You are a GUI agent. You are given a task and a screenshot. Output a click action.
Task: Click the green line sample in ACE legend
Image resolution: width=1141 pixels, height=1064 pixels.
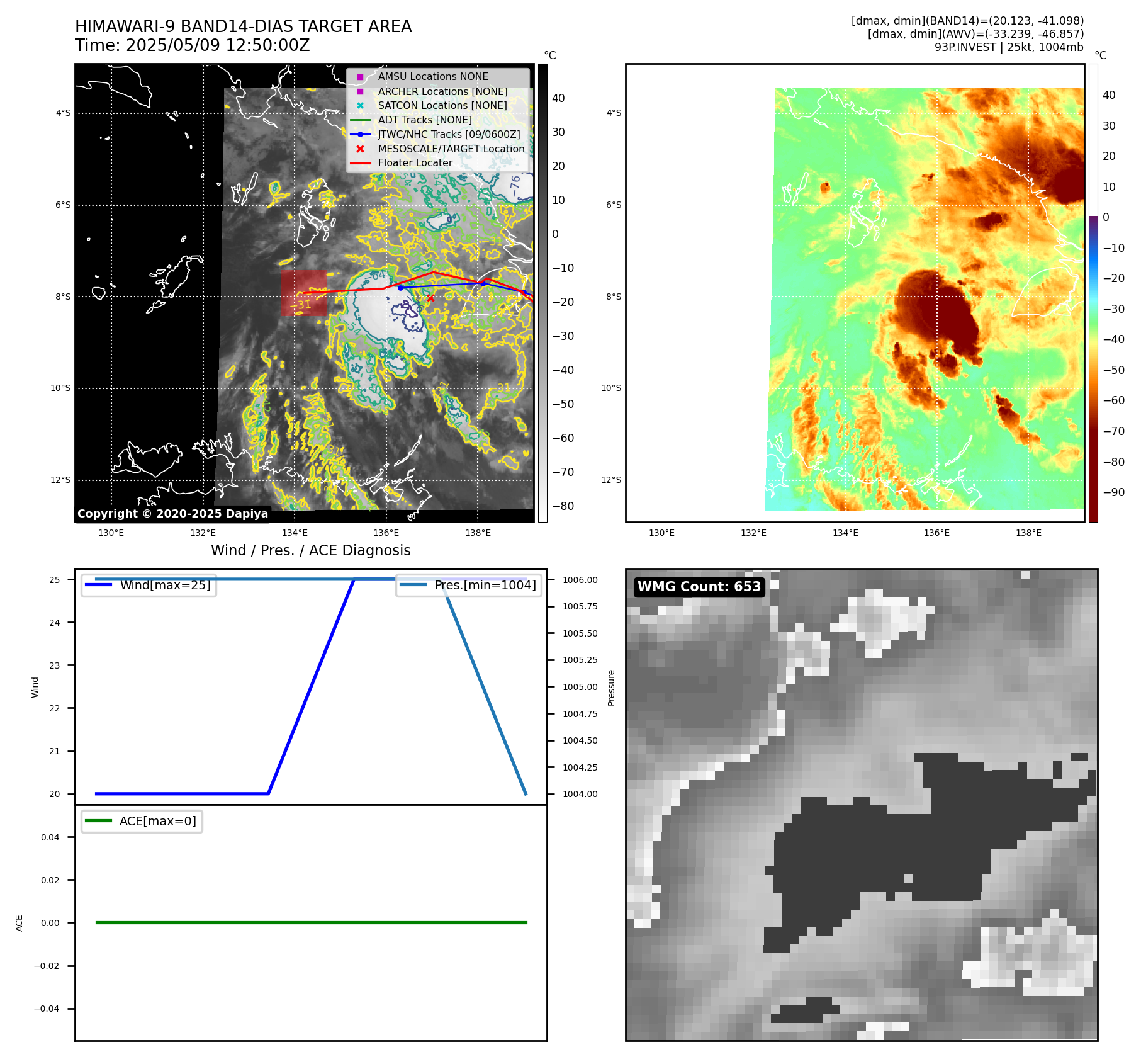point(98,821)
